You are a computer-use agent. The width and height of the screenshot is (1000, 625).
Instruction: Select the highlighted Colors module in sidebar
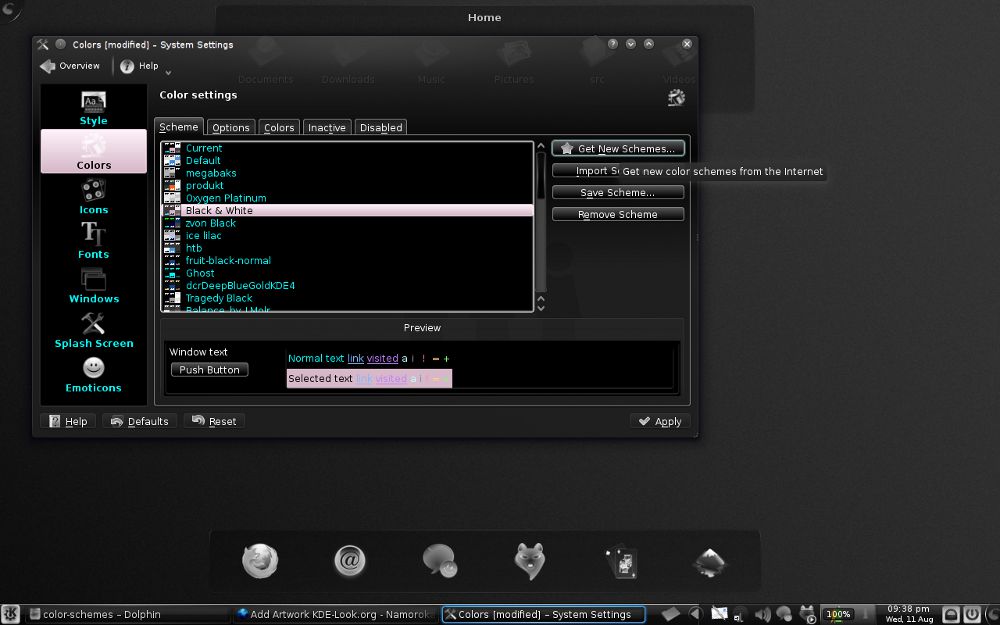pyautogui.click(x=93, y=151)
